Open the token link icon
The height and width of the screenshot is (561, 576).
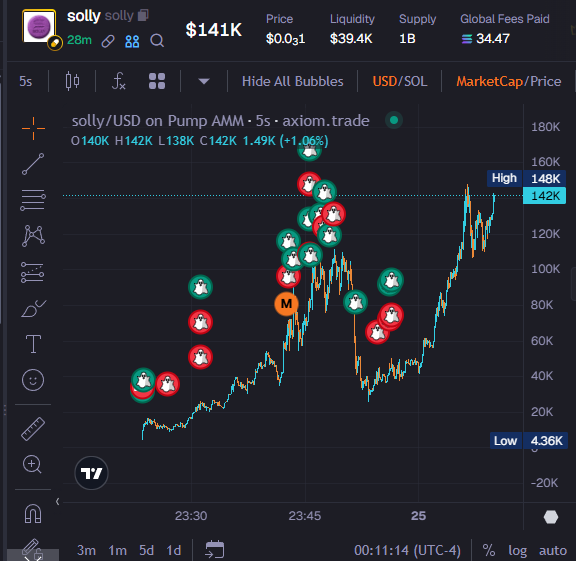[x=108, y=41]
